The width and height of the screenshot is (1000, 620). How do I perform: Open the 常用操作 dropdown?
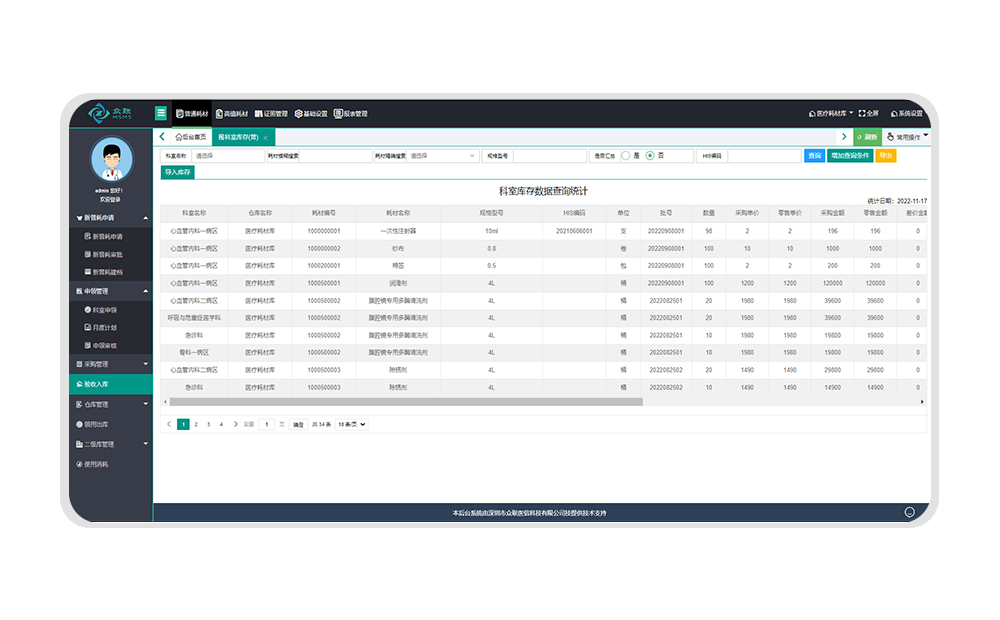click(908, 137)
